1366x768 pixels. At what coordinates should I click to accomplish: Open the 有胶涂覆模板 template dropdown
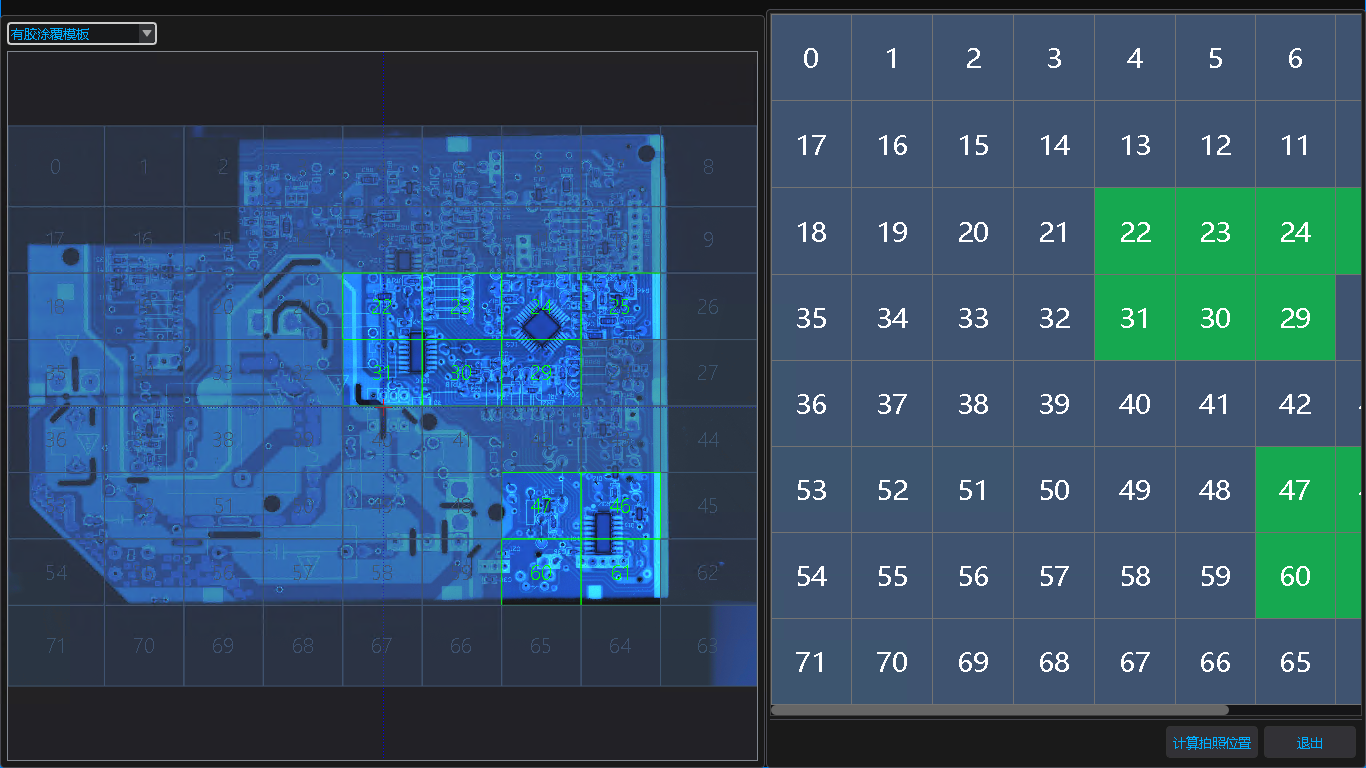(x=82, y=34)
